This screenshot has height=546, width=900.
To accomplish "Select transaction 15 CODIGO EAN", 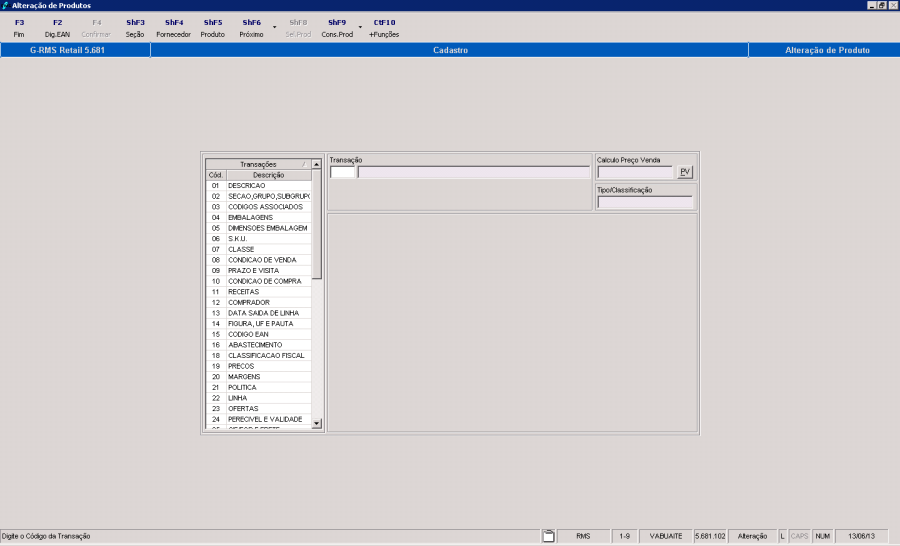I will [258, 334].
